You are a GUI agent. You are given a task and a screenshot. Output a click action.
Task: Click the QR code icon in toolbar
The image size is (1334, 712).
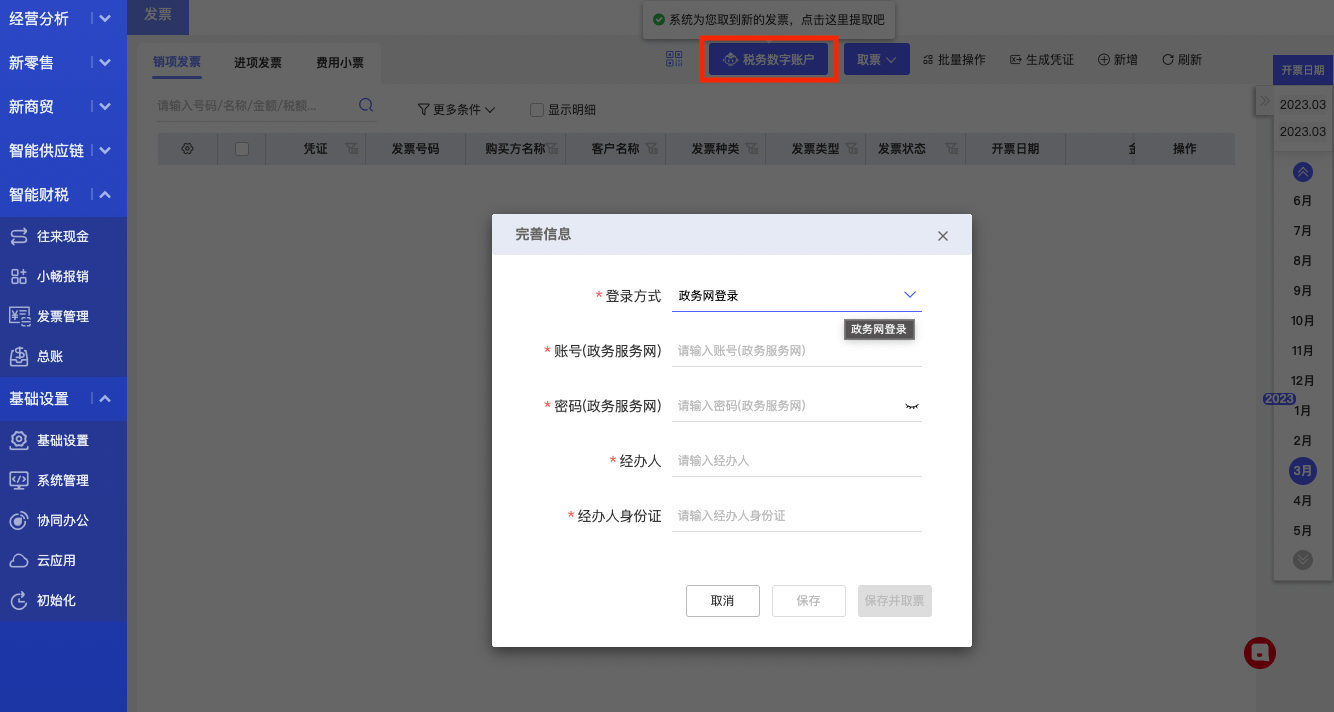pos(674,59)
